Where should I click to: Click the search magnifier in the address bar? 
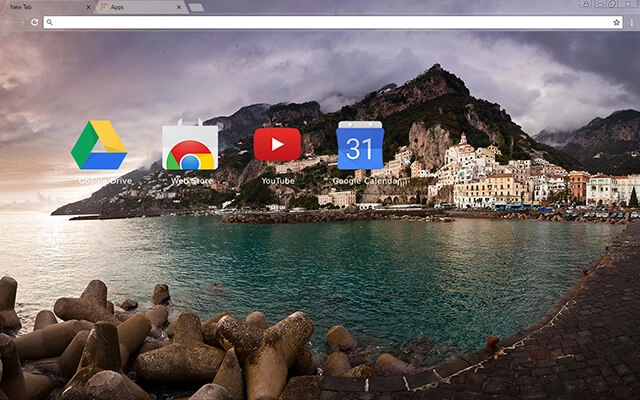[49, 22]
